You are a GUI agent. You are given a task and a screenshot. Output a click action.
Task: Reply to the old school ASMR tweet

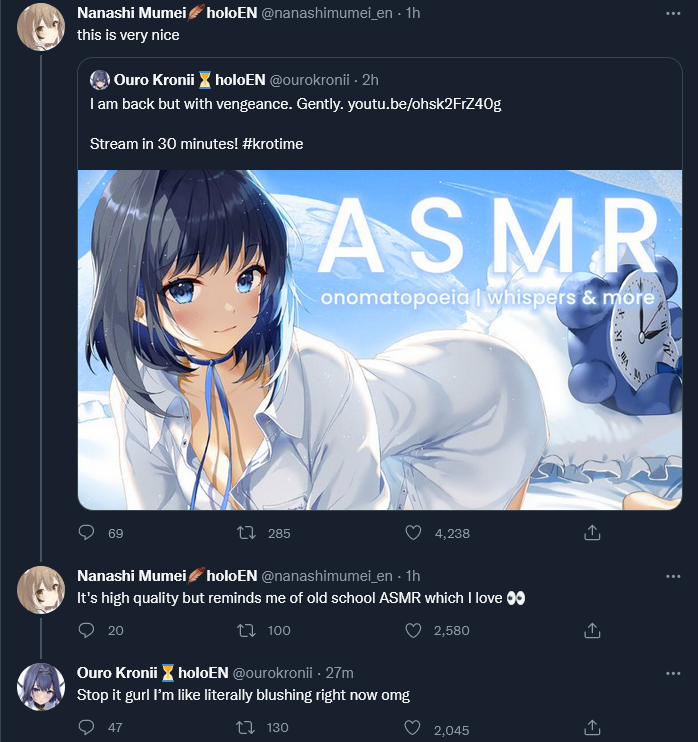point(86,630)
